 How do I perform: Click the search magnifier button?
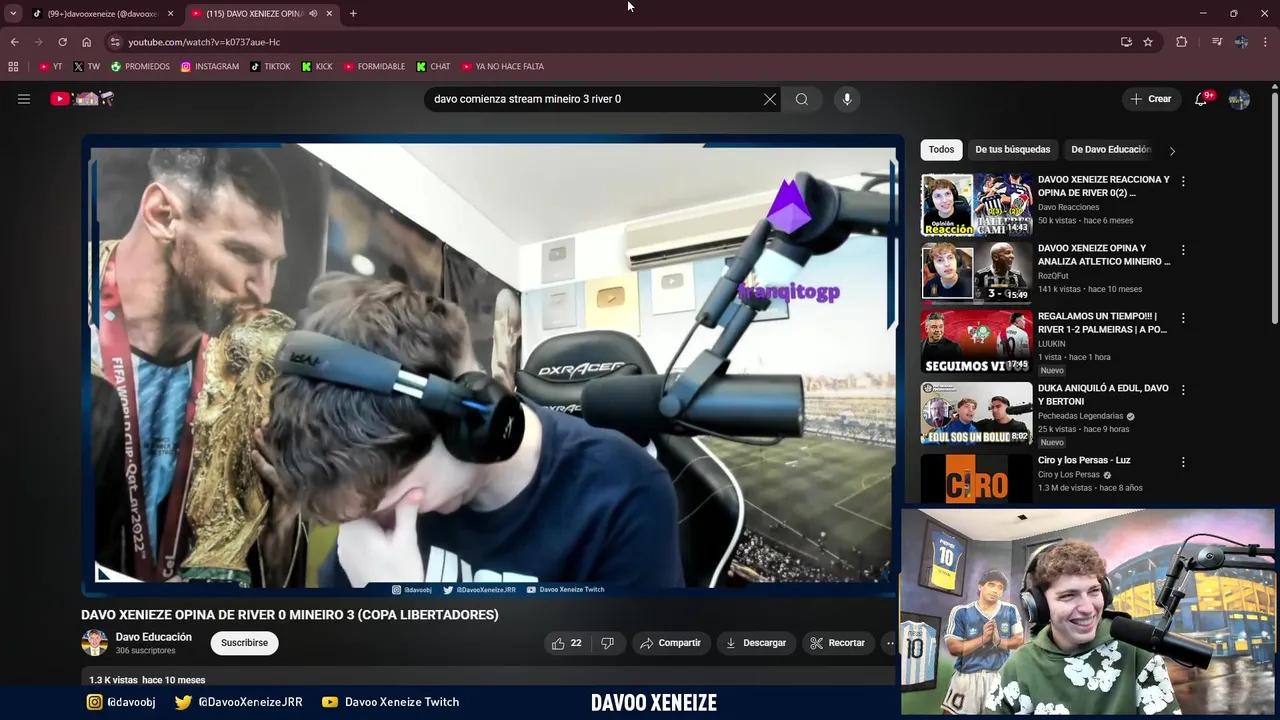(802, 99)
